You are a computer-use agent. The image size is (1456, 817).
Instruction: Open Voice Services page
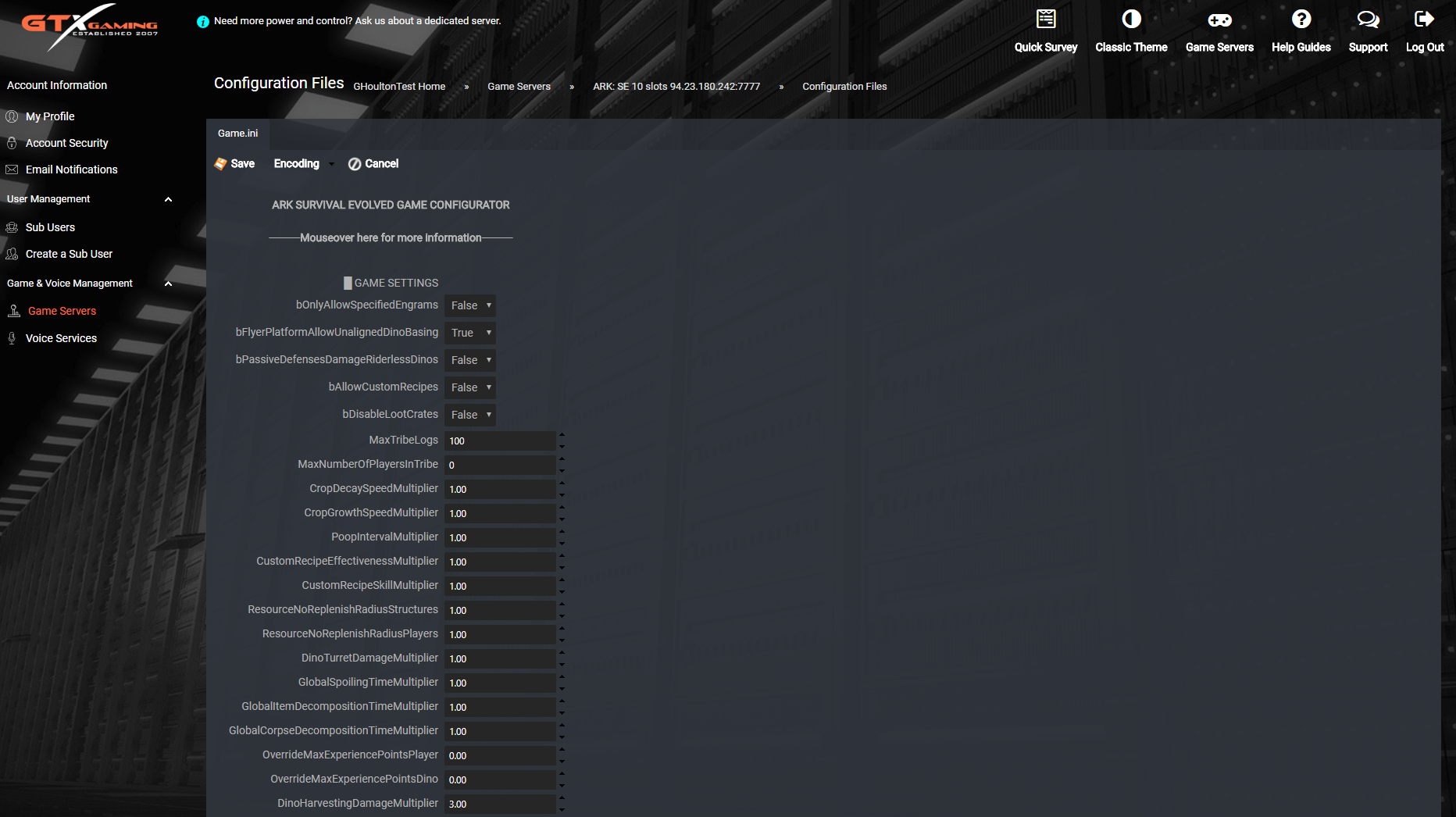61,338
